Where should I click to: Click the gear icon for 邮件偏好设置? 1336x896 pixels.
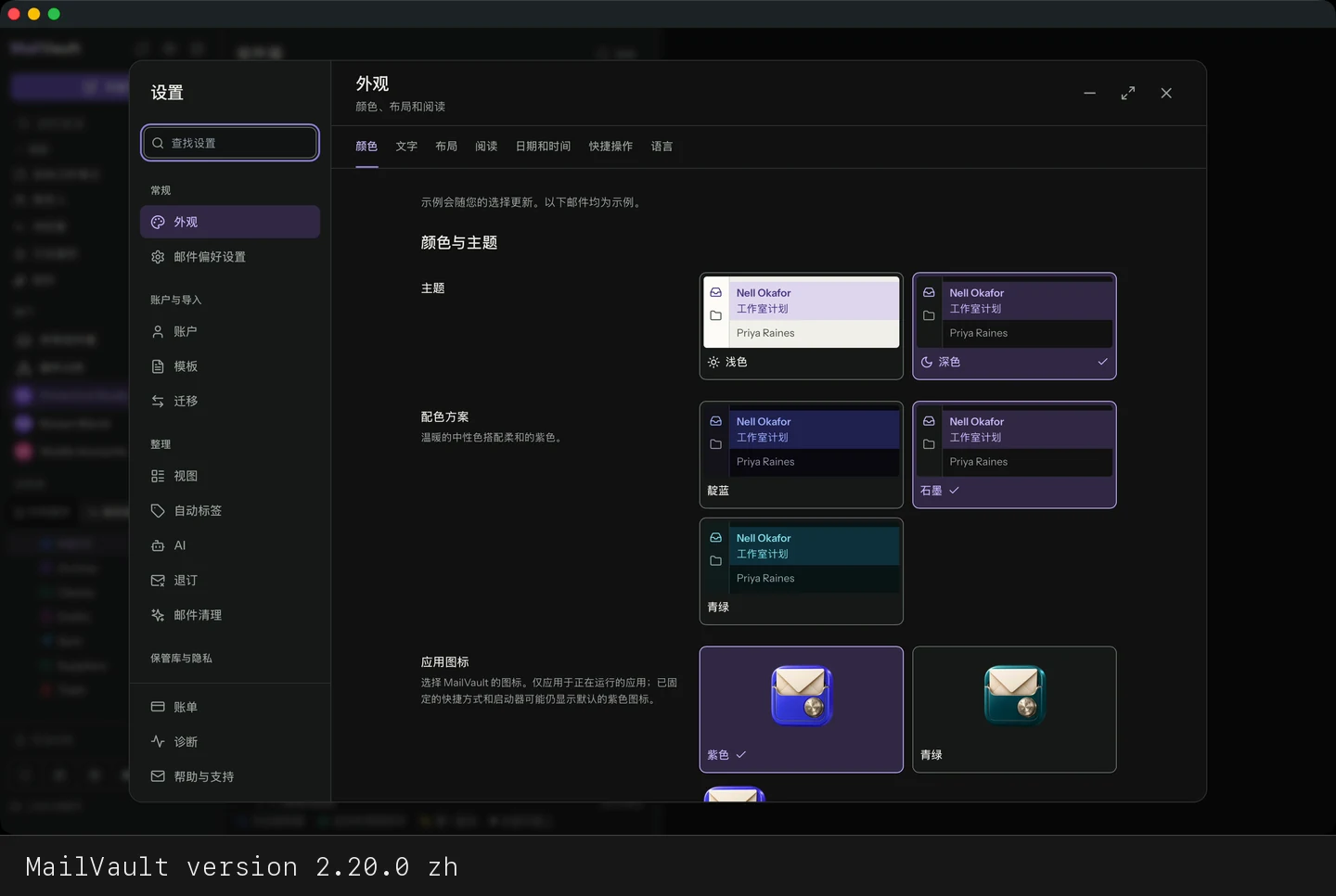pyautogui.click(x=158, y=257)
